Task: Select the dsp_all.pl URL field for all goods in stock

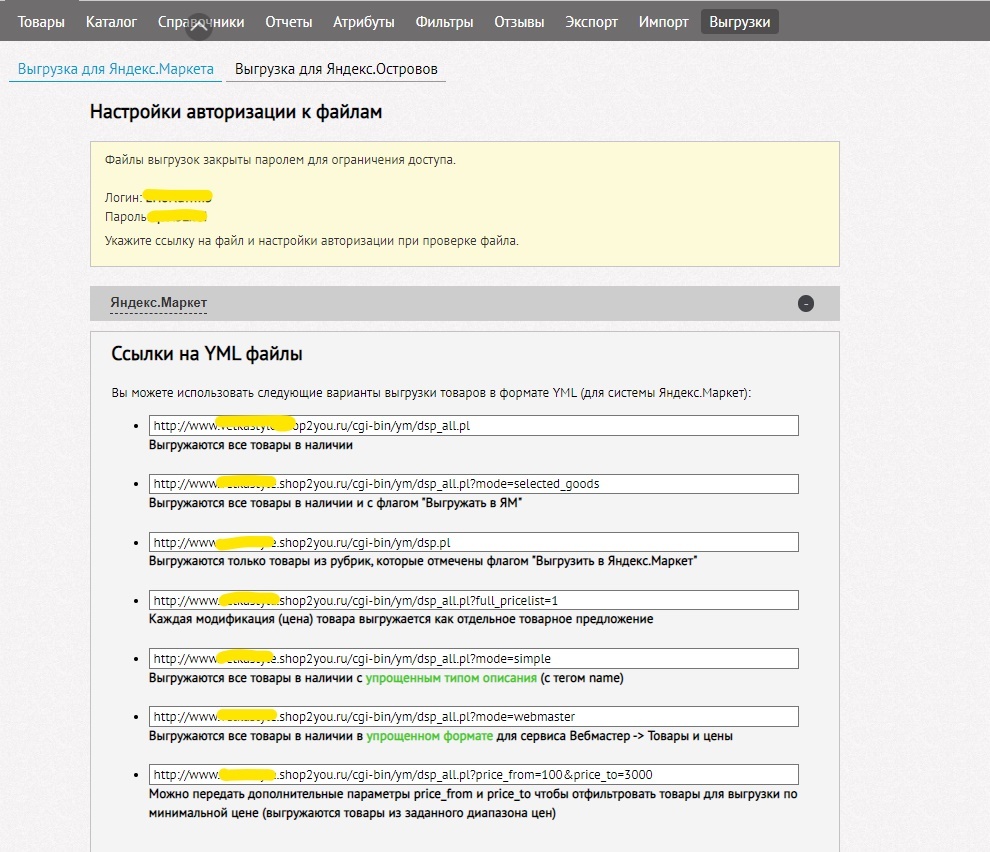Action: [x=474, y=426]
